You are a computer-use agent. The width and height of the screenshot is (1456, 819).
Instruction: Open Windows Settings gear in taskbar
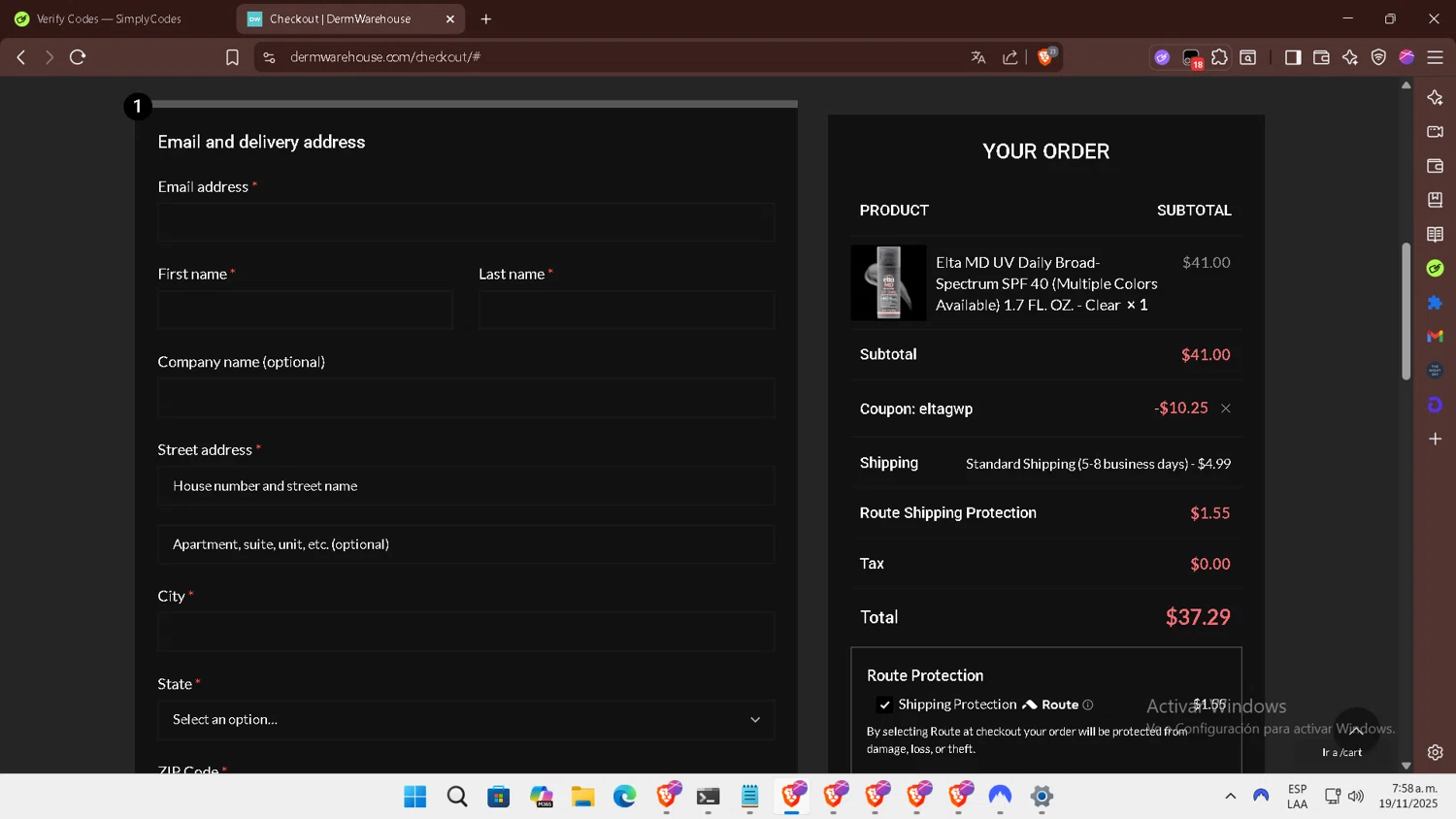coord(1042,797)
